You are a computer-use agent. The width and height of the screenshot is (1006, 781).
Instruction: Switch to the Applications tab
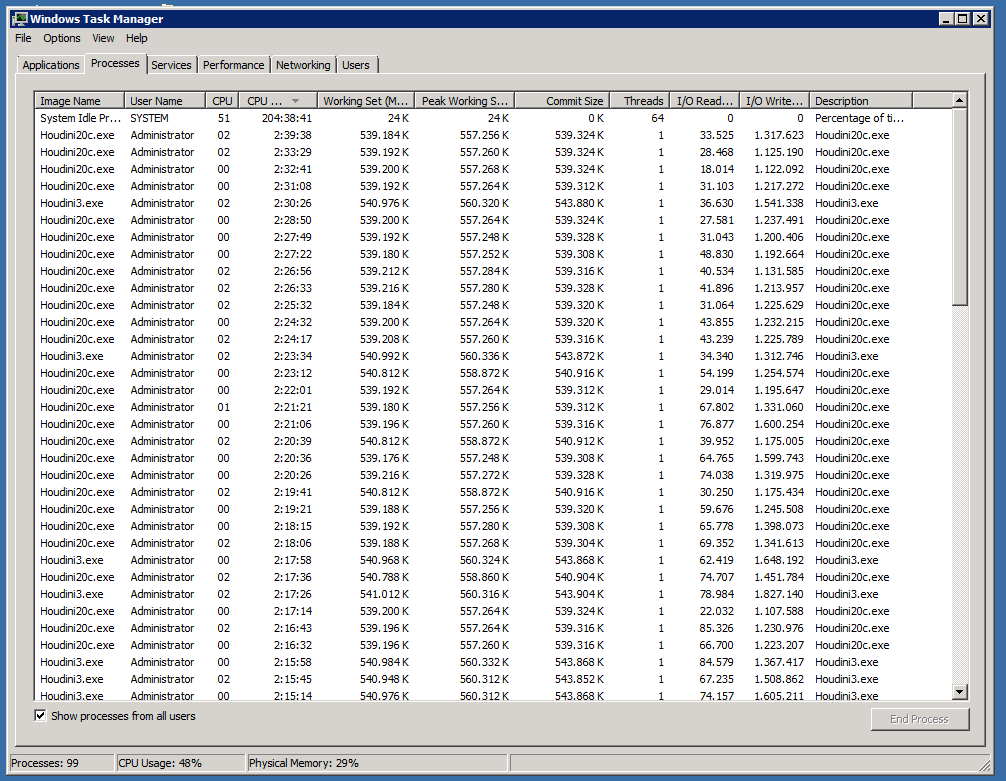point(51,65)
